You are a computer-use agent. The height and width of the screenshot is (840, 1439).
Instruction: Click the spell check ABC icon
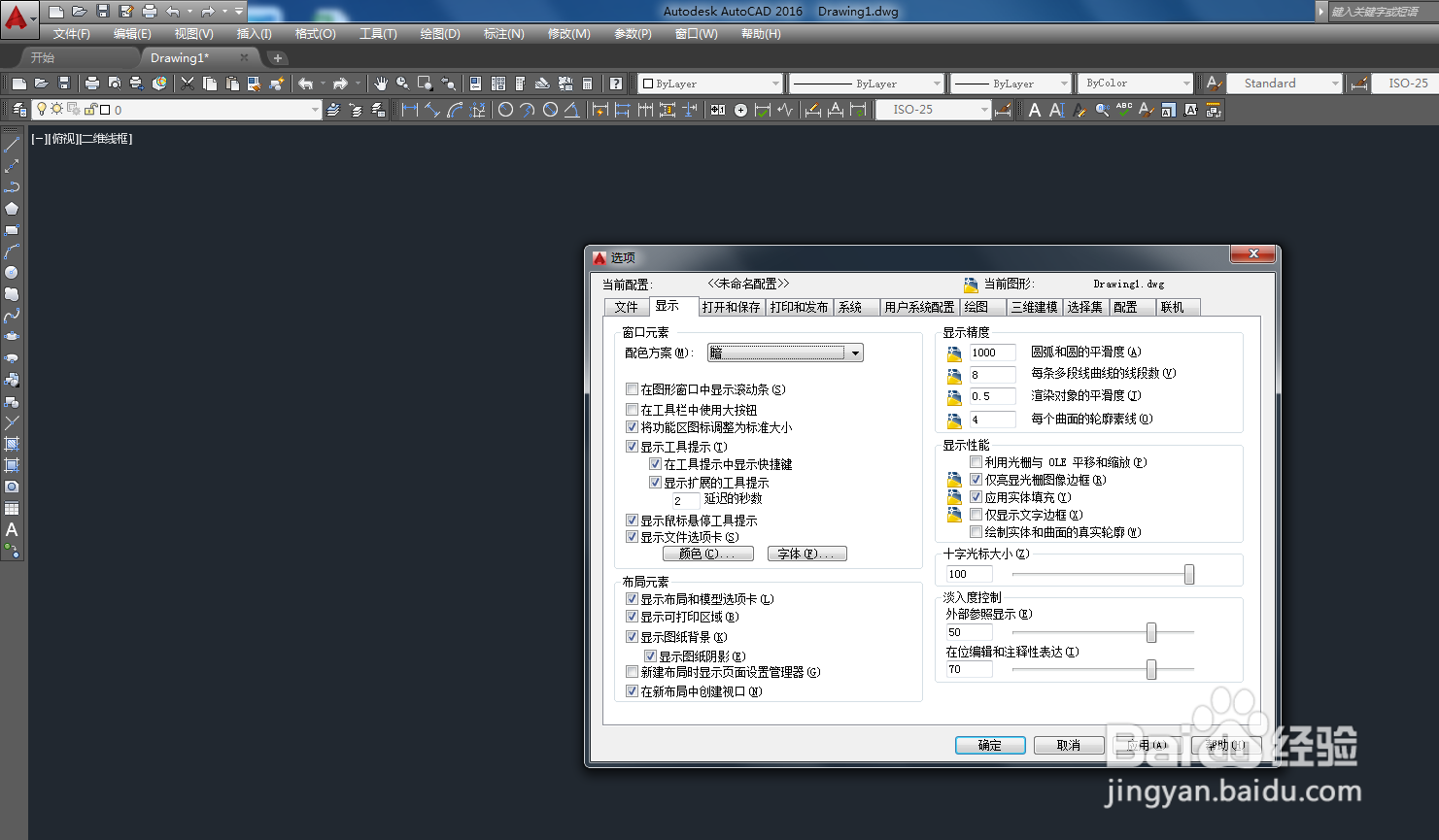tap(1124, 110)
